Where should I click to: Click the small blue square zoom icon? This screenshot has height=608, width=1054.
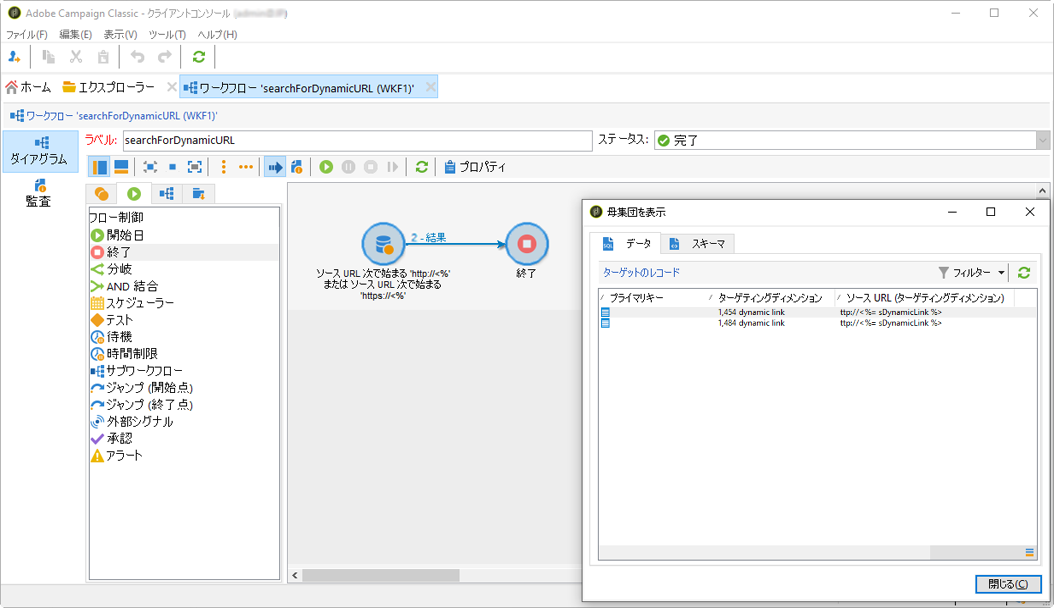[x=172, y=167]
